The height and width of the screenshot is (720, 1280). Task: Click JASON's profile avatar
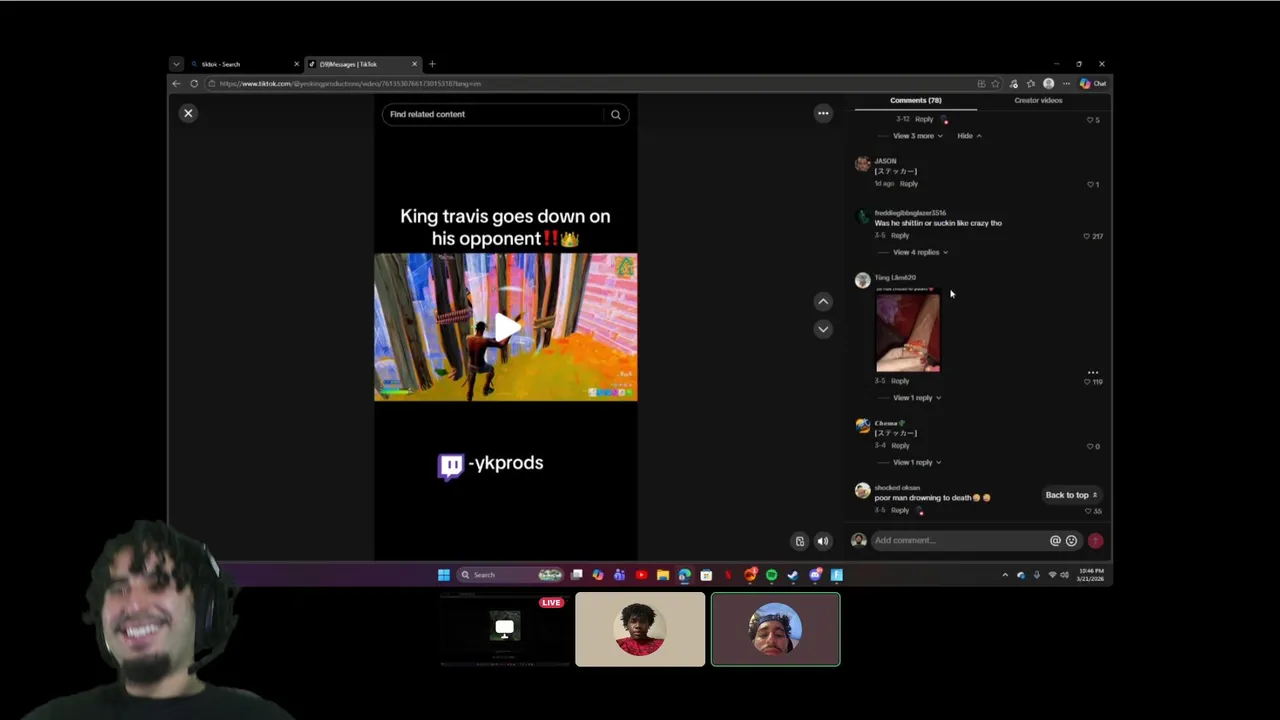coord(863,165)
